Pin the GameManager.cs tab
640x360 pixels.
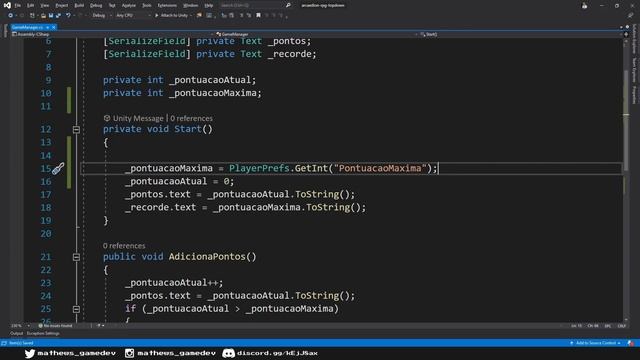click(47, 27)
